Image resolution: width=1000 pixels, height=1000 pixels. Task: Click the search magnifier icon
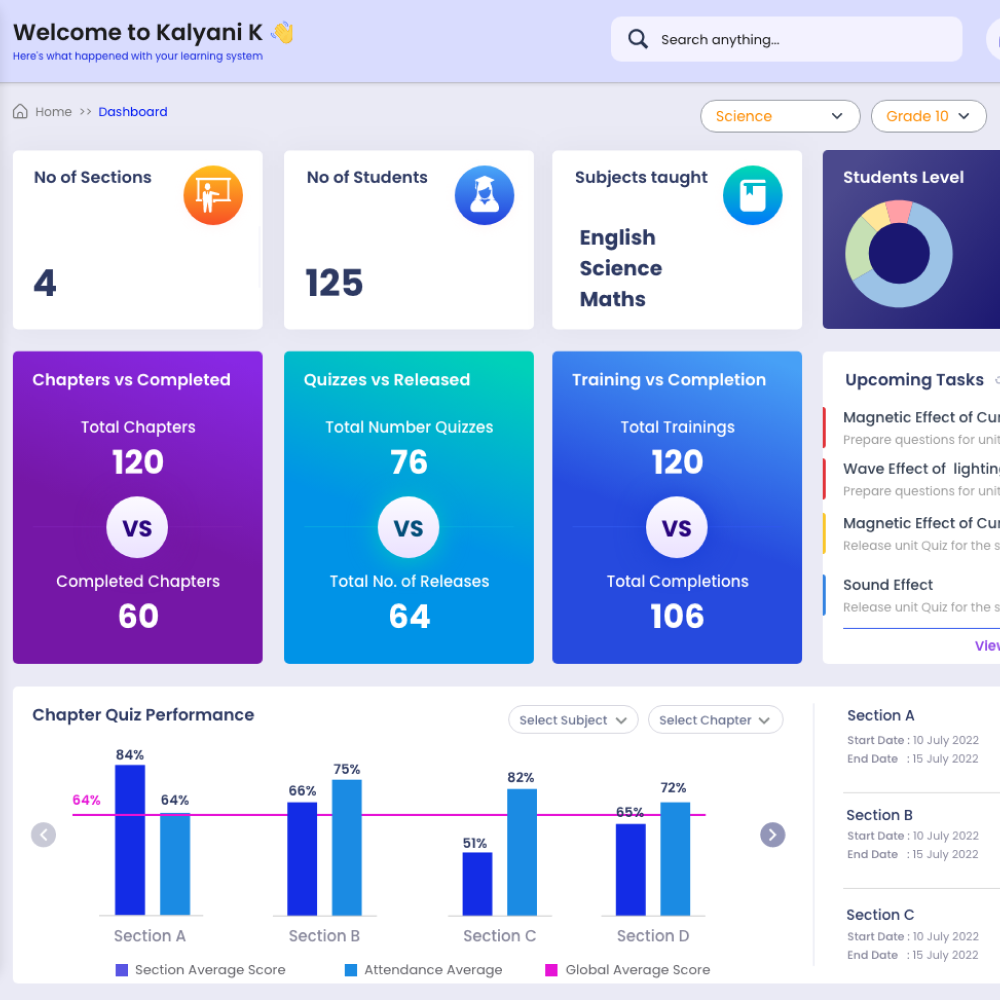pyautogui.click(x=638, y=40)
